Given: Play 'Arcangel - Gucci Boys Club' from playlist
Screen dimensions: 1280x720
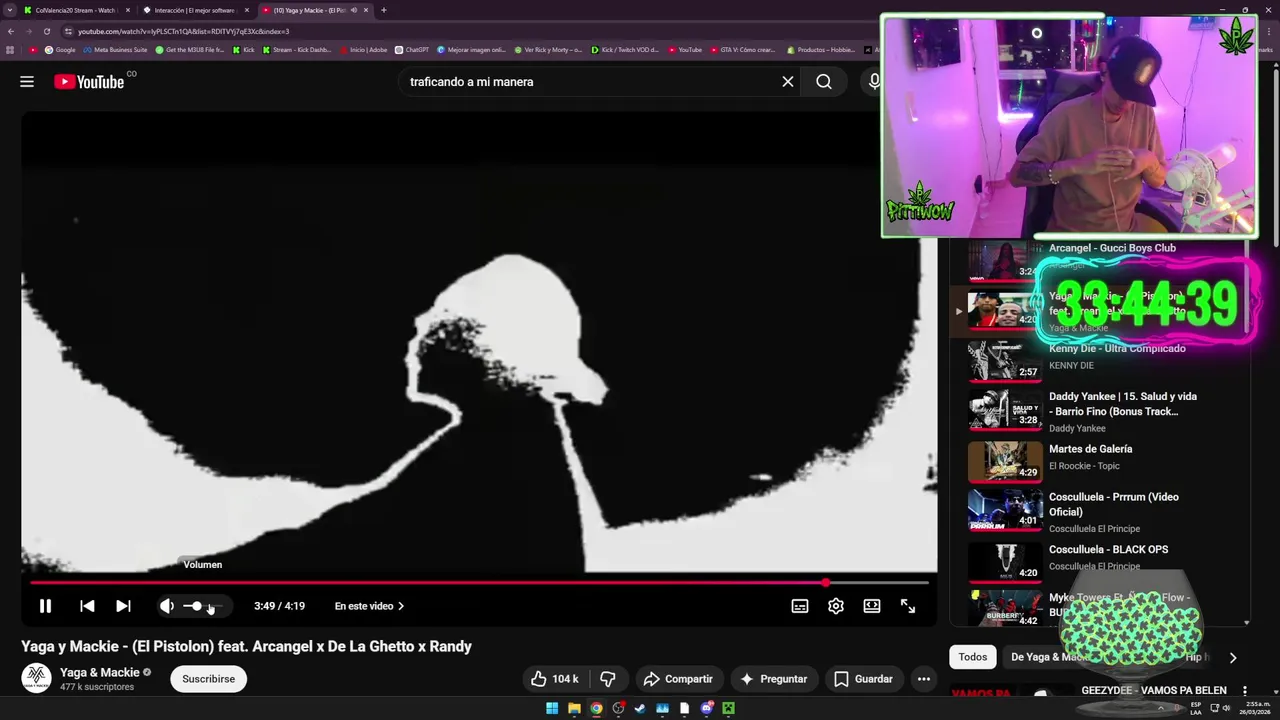Looking at the screenshot, I should (x=1112, y=248).
